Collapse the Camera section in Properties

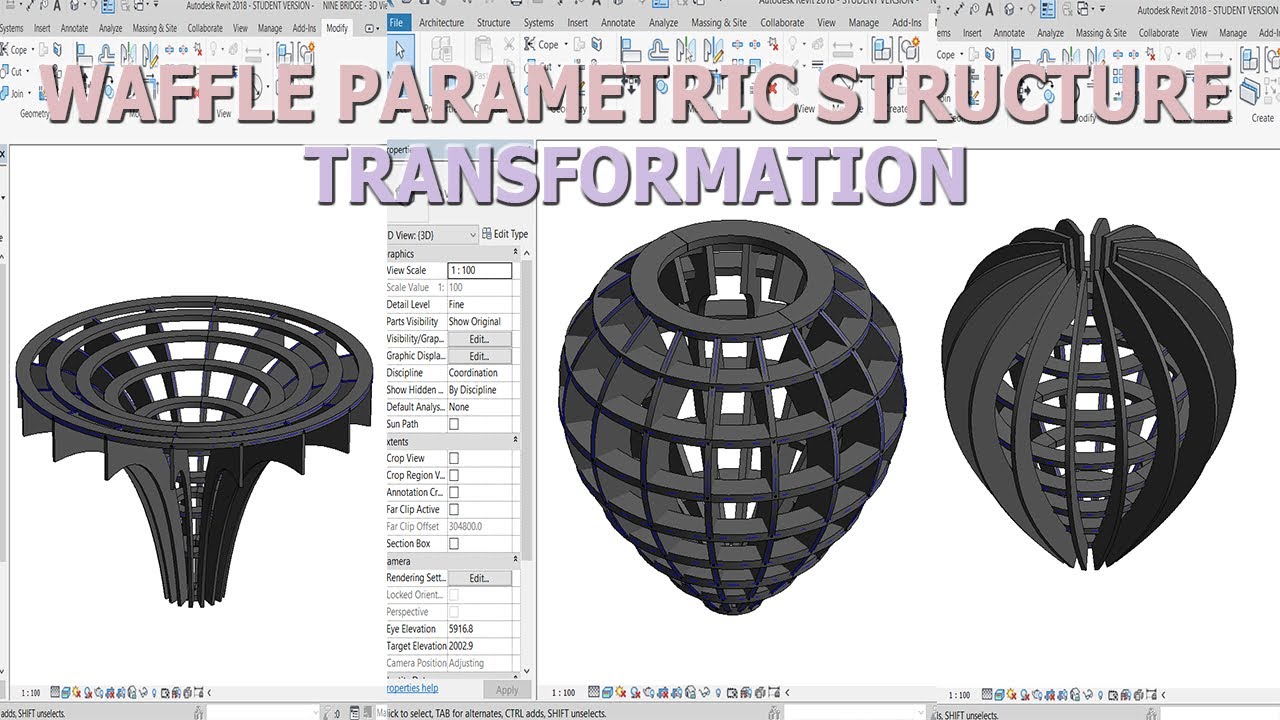(x=516, y=561)
